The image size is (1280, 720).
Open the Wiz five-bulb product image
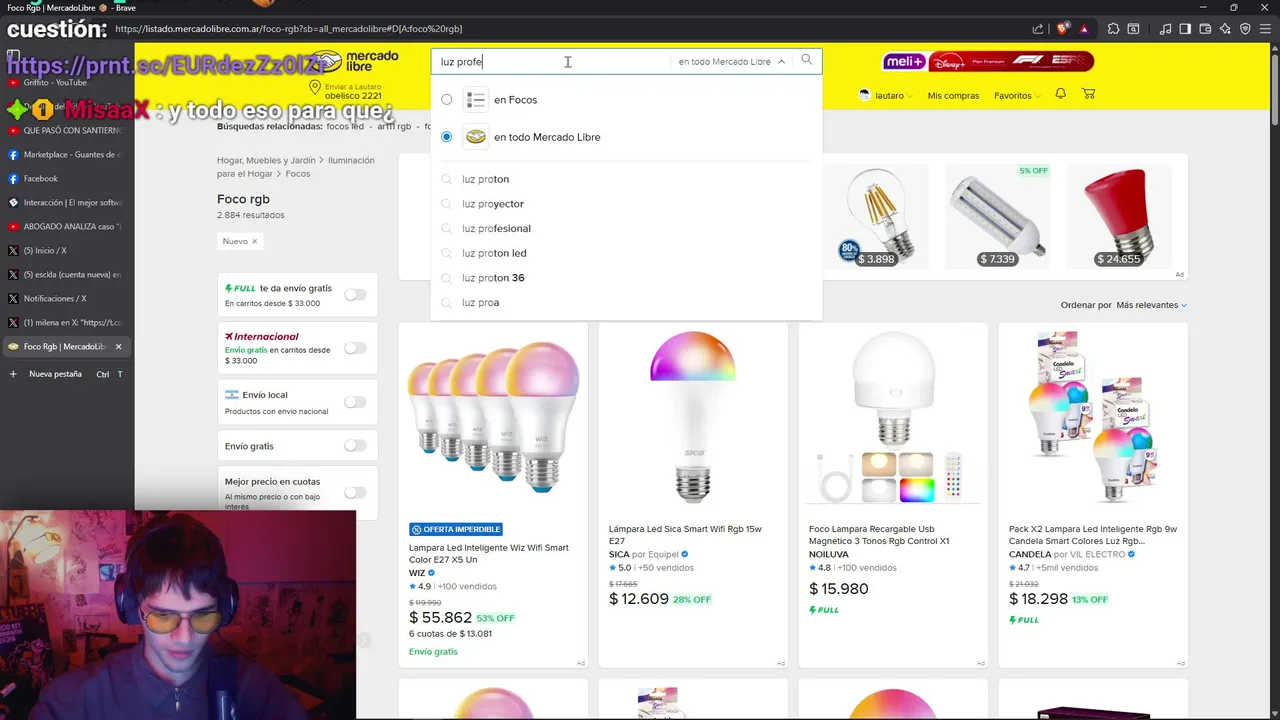(x=494, y=418)
